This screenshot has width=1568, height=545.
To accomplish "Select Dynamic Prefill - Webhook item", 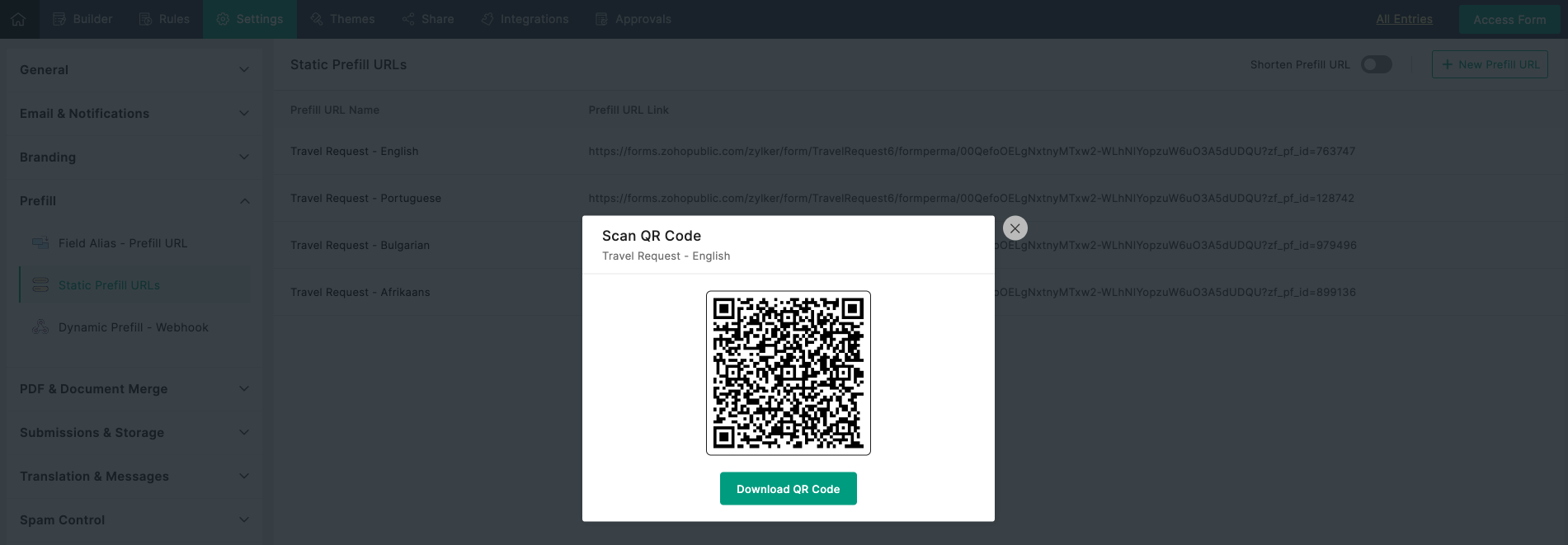I will click(133, 327).
